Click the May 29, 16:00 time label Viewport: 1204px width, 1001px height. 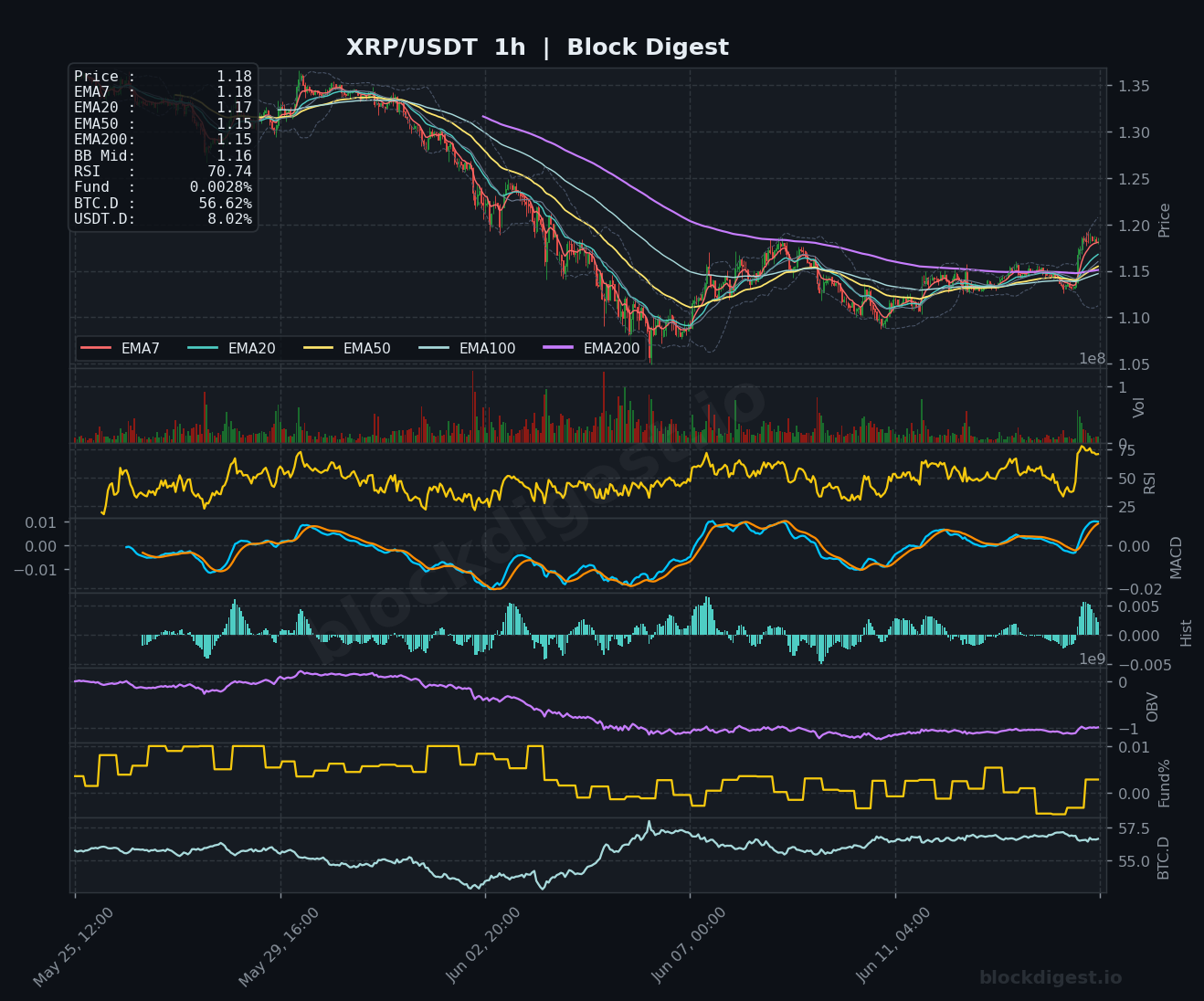(280, 947)
